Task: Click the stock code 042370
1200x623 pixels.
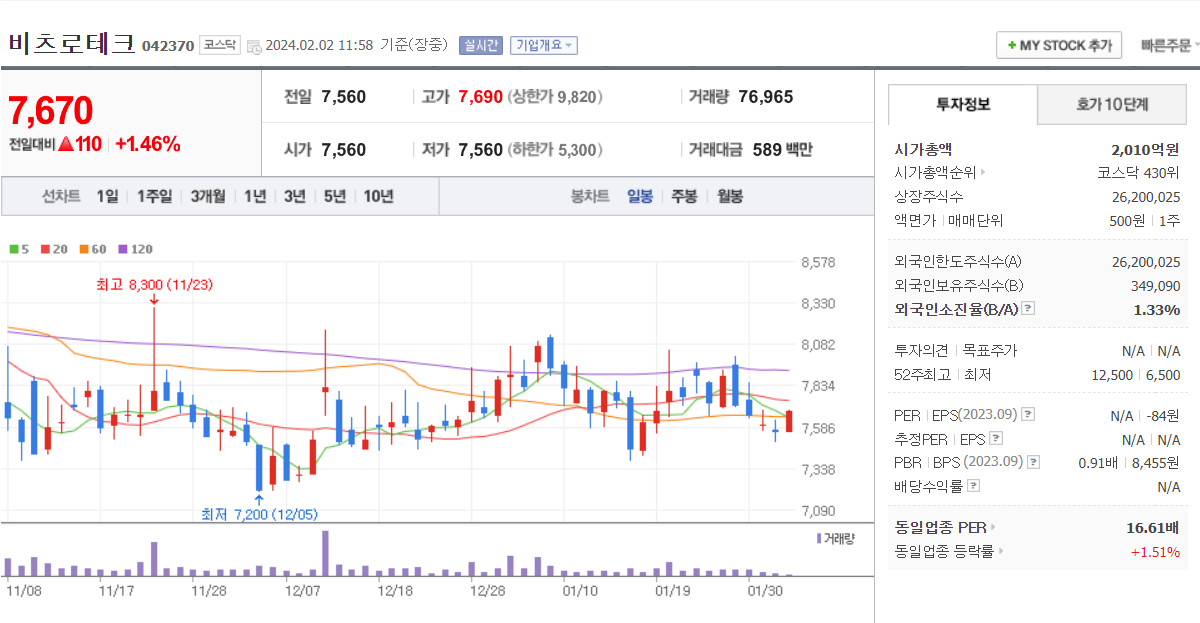Action: [168, 46]
